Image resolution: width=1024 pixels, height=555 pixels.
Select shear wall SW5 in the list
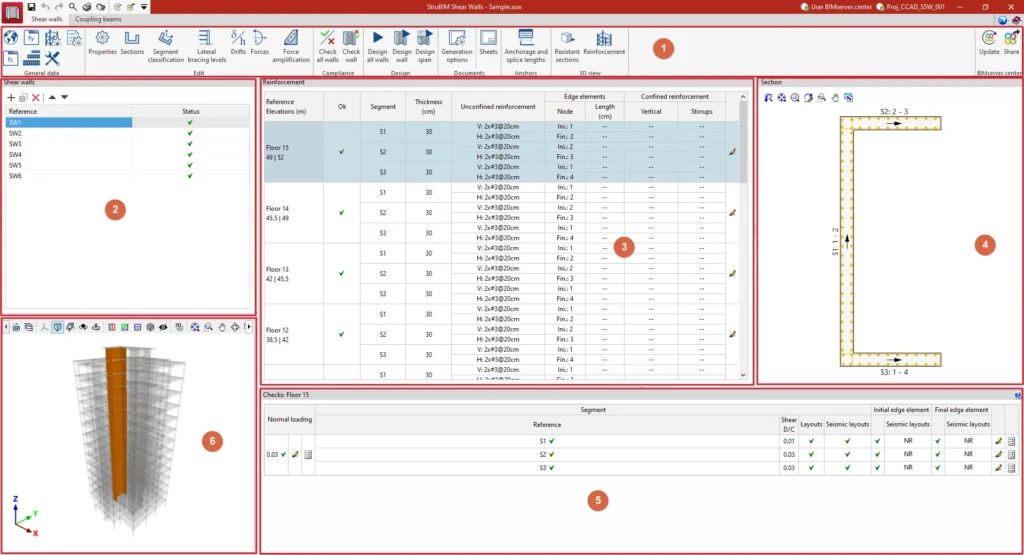click(x=127, y=165)
